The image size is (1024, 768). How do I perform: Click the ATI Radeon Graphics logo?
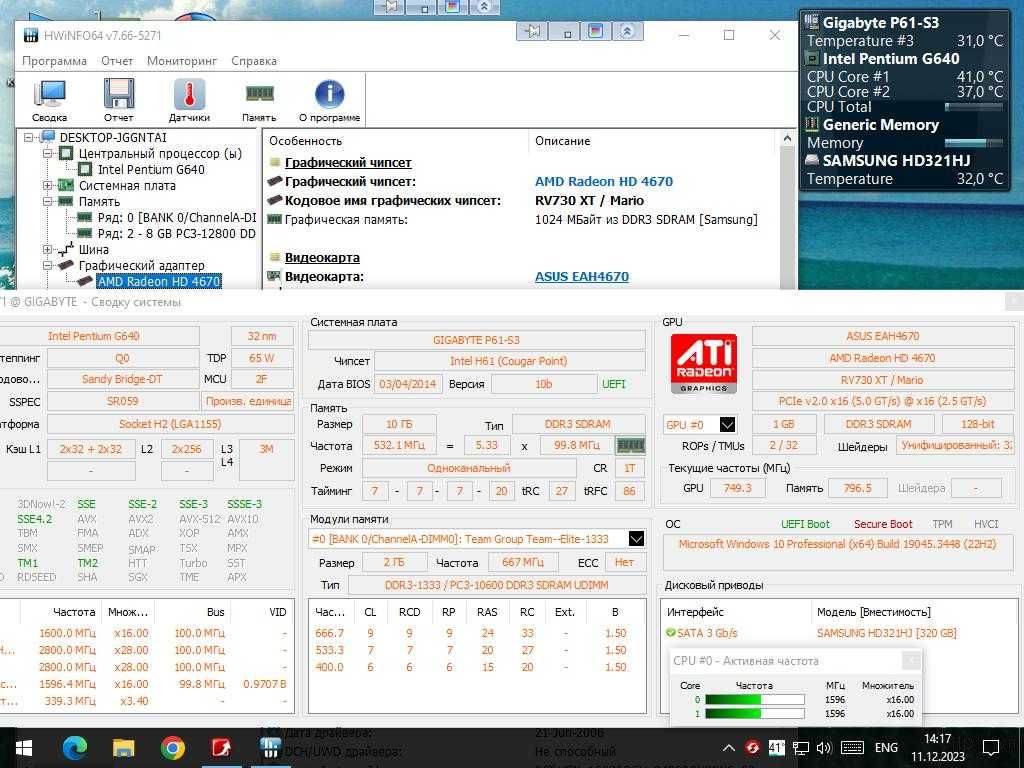(x=703, y=364)
